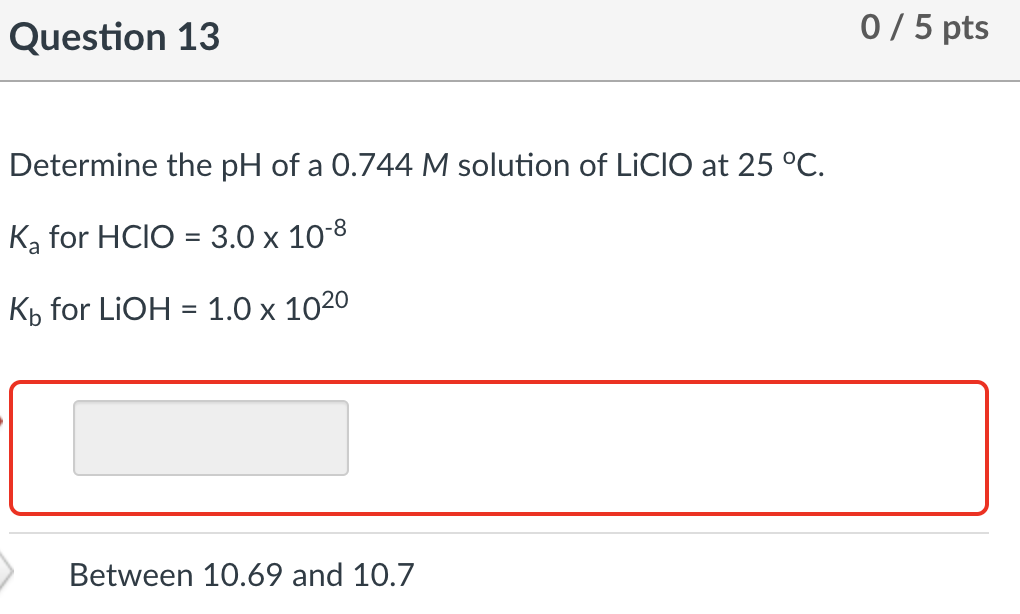Click inside the gray text entry box

point(210,437)
